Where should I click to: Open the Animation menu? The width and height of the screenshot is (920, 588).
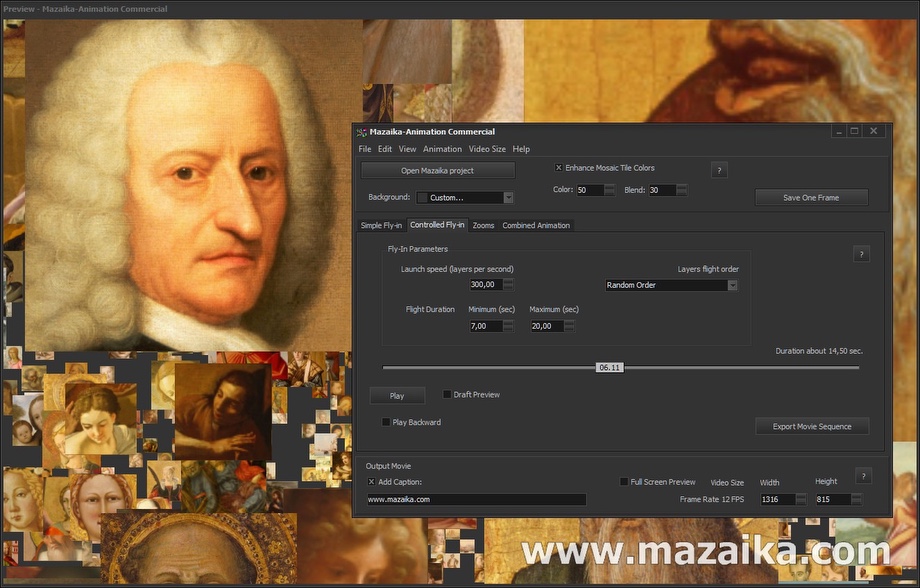pyautogui.click(x=442, y=148)
